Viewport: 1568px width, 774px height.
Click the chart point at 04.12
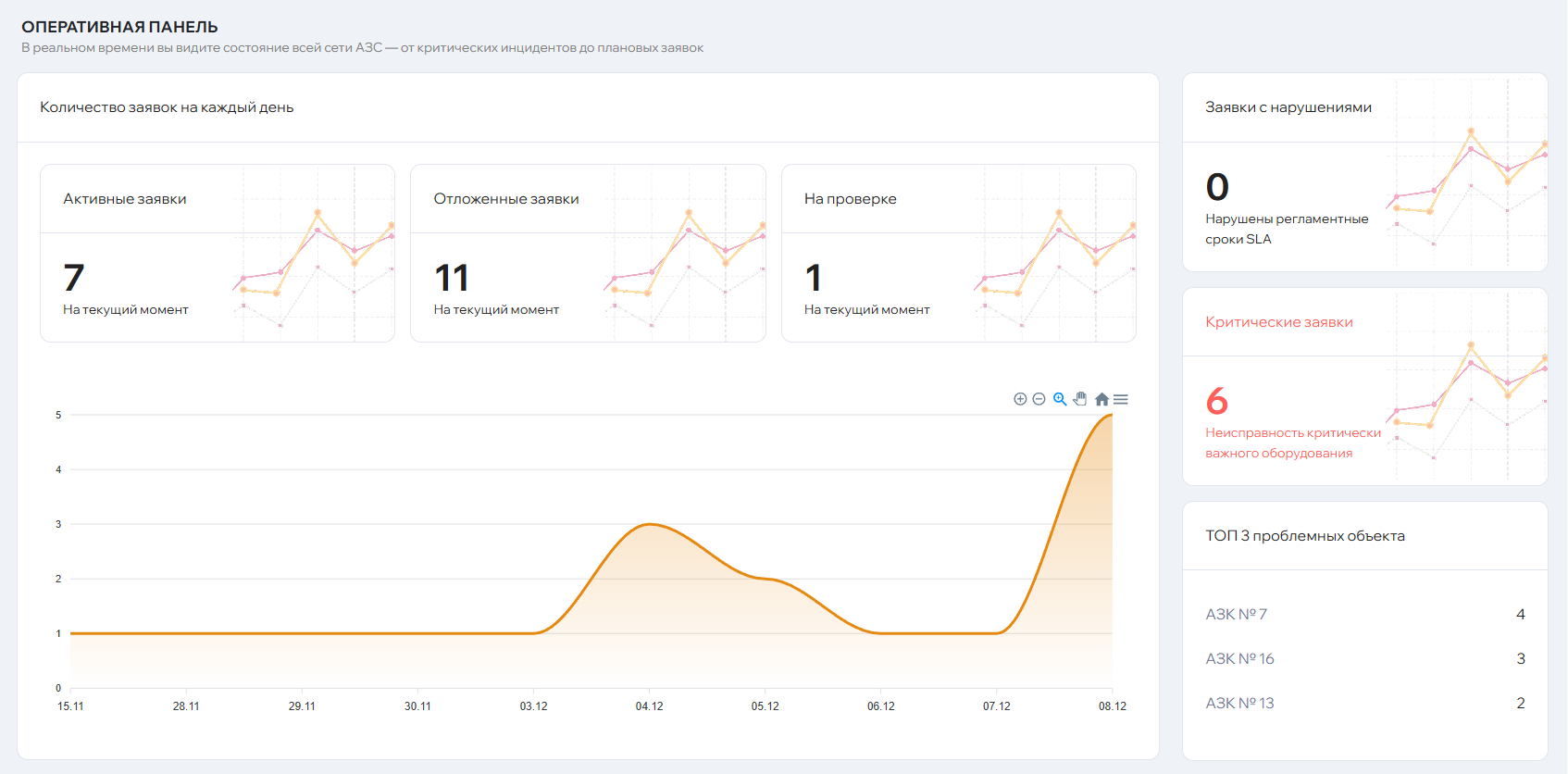click(x=650, y=525)
